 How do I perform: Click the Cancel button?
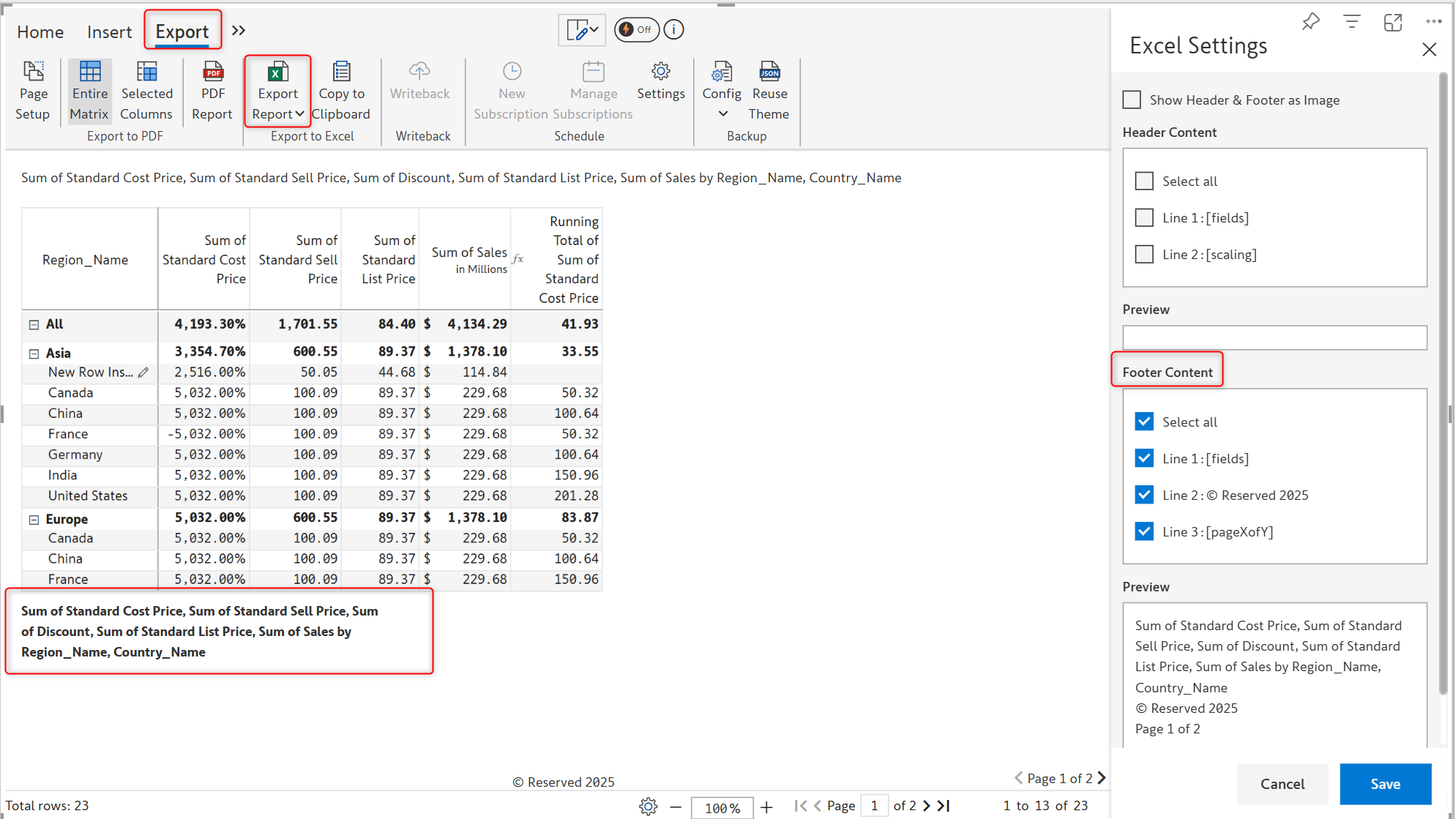pos(1282,784)
